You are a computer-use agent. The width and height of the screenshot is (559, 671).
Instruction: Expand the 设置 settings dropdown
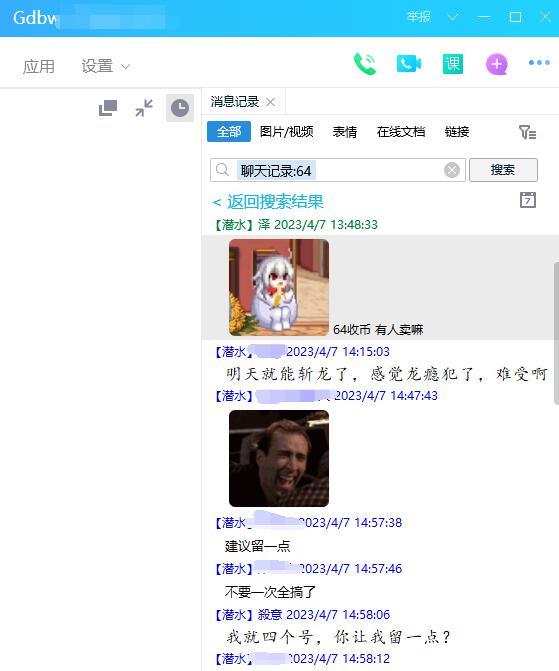[x=105, y=66]
